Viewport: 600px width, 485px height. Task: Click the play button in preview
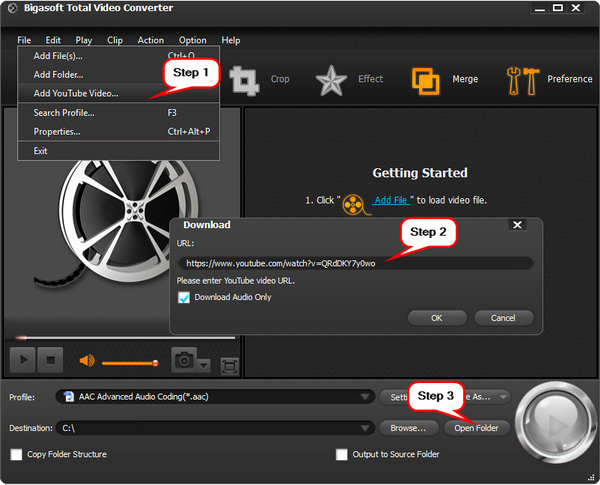pos(23,360)
